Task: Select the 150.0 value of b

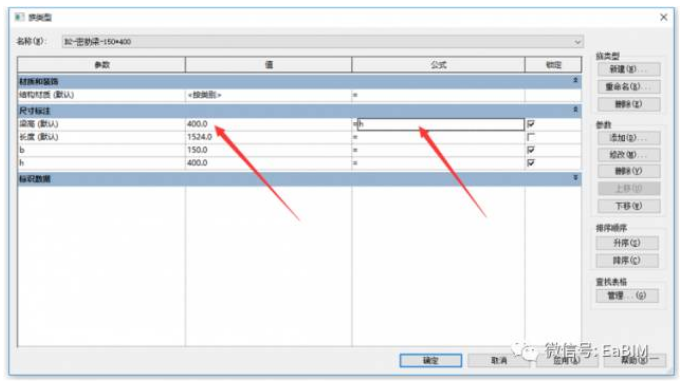Action: click(x=197, y=150)
